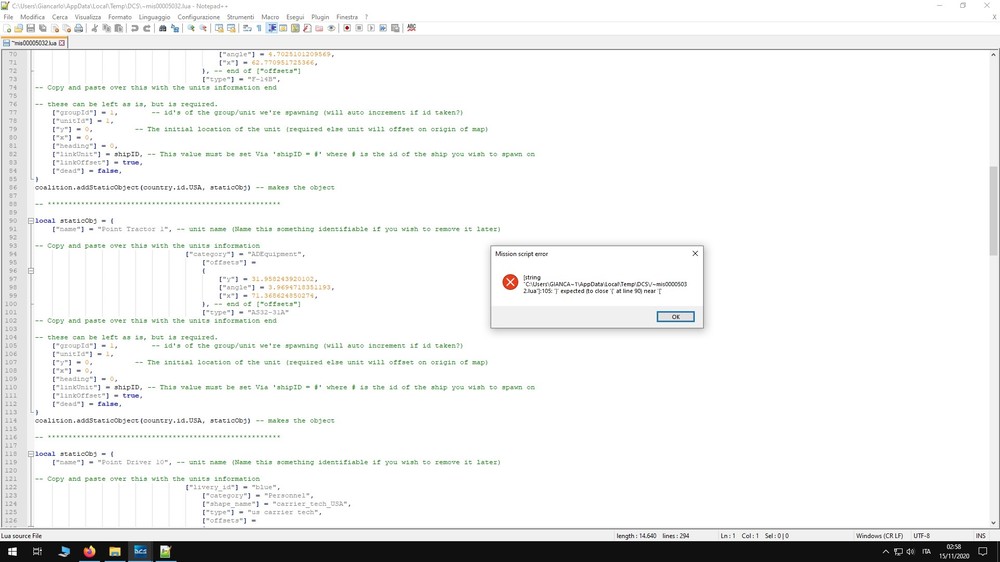Open the notification center icon
The width and height of the screenshot is (1000, 562).
coord(983,551)
